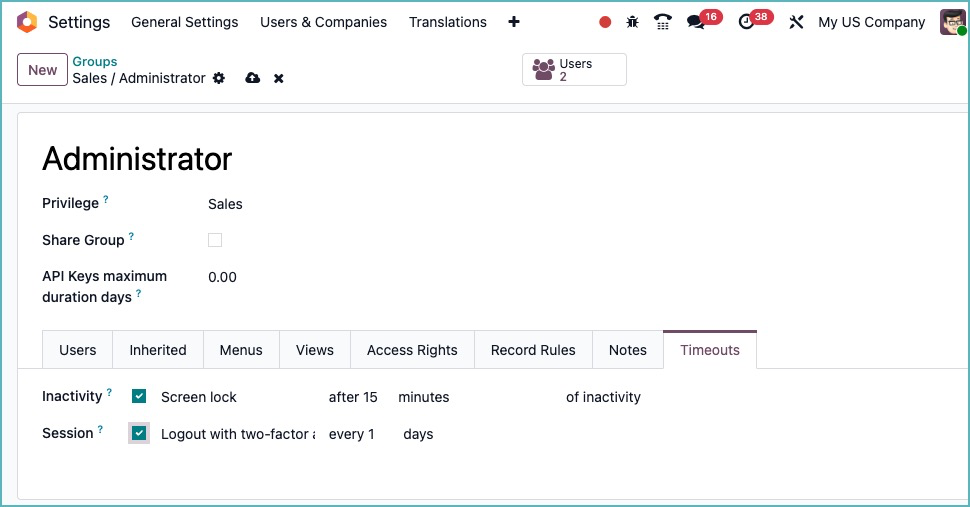Open conversations with 16 unread badge
The width and height of the screenshot is (970, 507).
click(696, 22)
